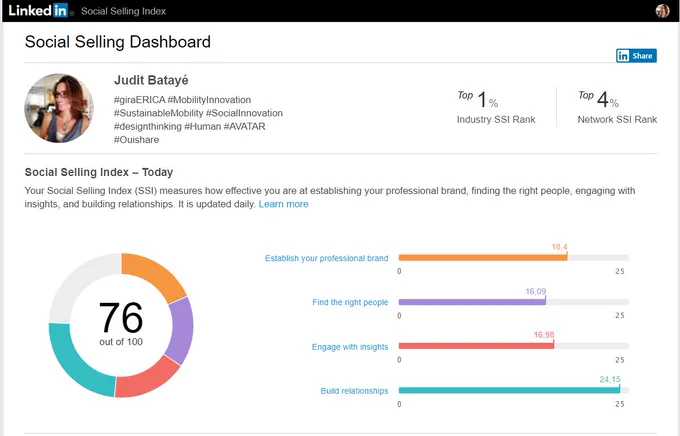The width and height of the screenshot is (680, 436).
Task: Click Judit Batayé's profile photo
Action: (x=59, y=108)
